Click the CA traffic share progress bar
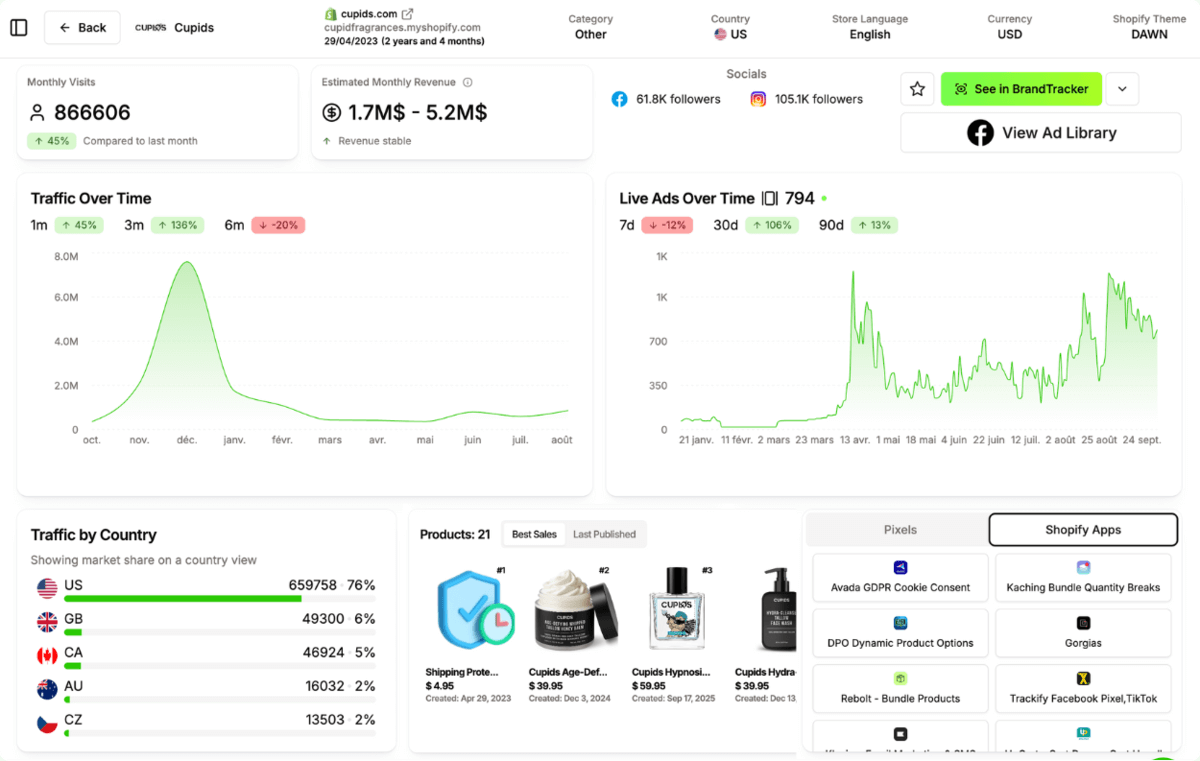The width and height of the screenshot is (1200, 761). click(x=219, y=666)
